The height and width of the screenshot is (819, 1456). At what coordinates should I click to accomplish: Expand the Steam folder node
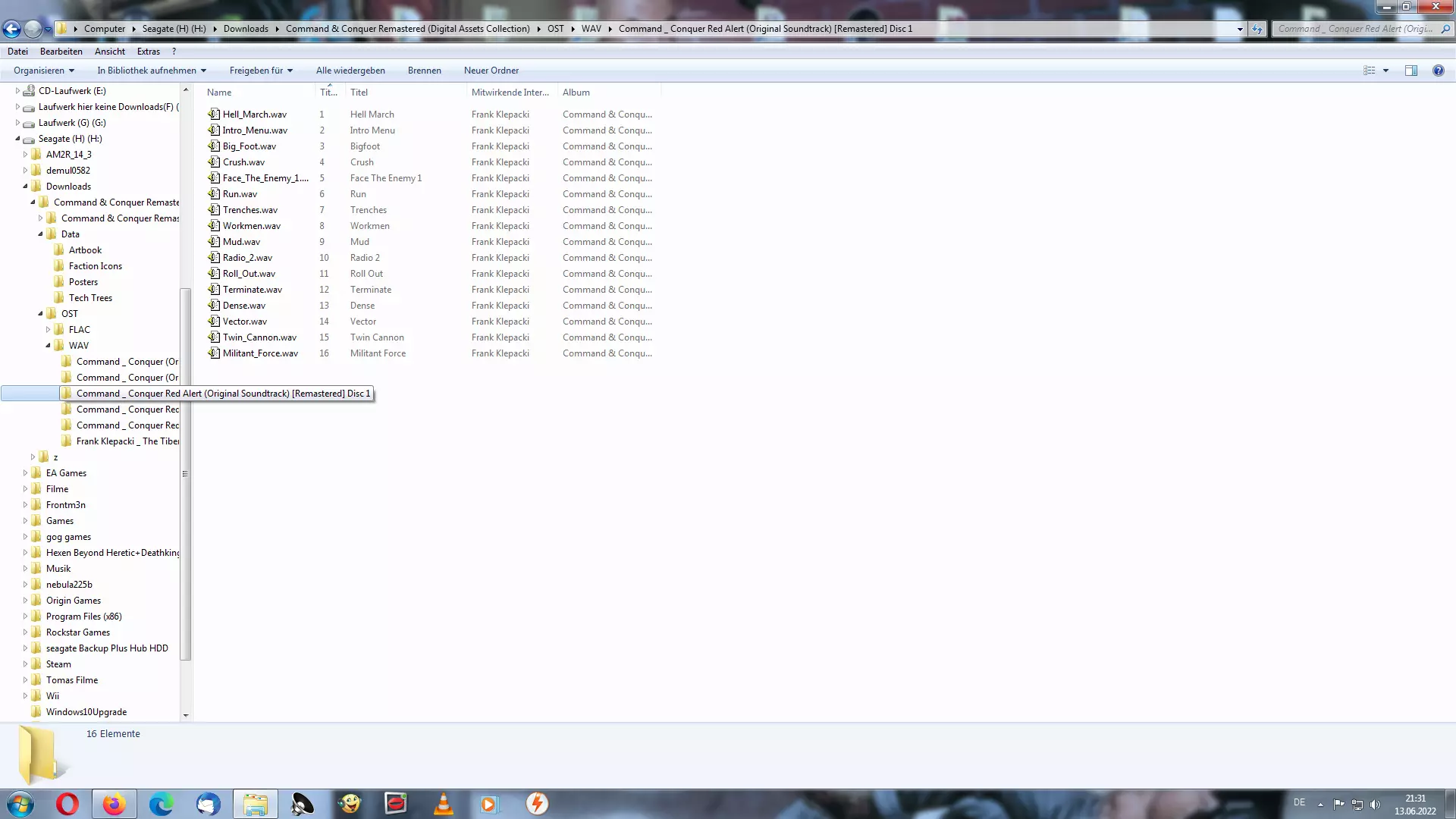(25, 664)
